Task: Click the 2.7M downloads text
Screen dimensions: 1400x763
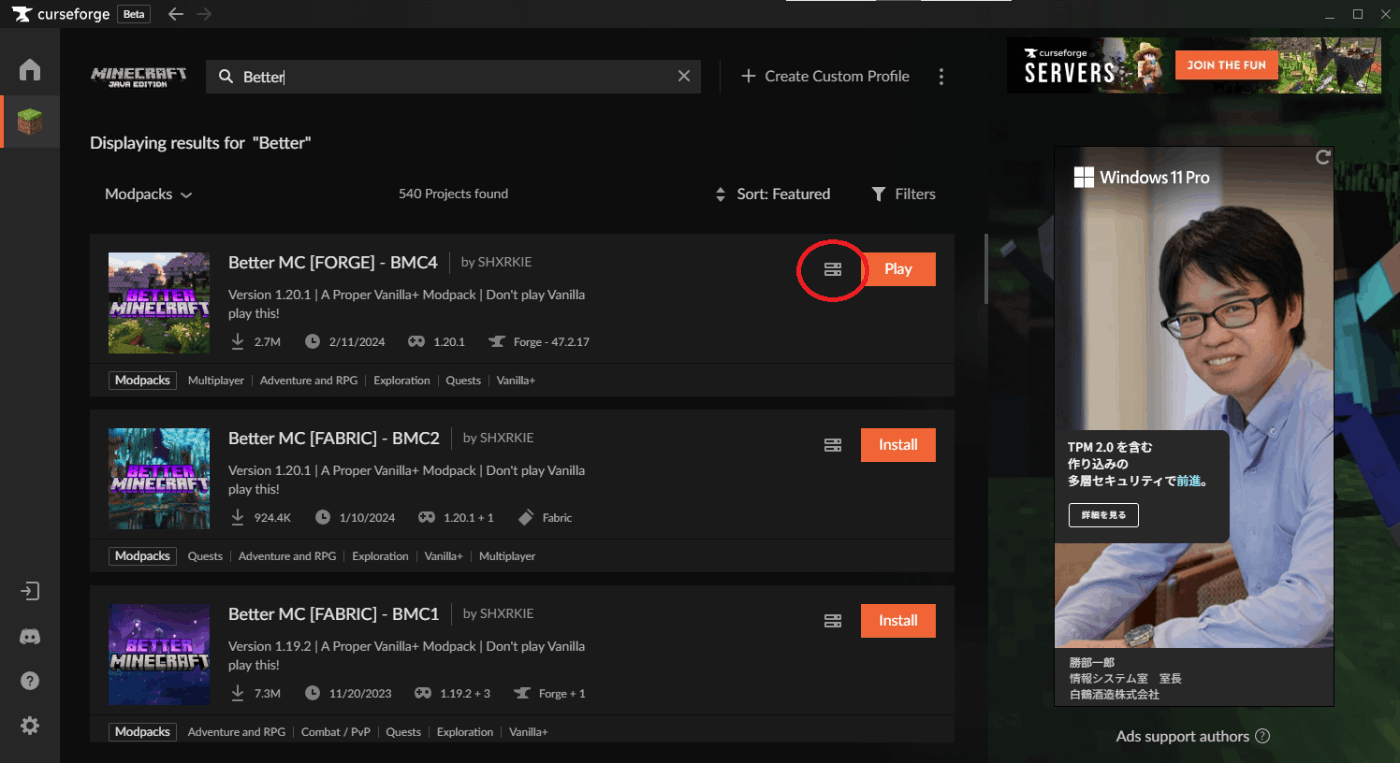Action: click(x=267, y=342)
